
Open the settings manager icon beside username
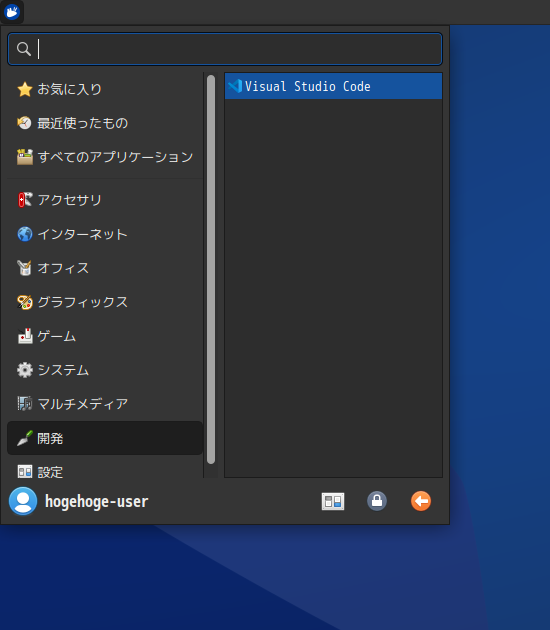coord(333,501)
